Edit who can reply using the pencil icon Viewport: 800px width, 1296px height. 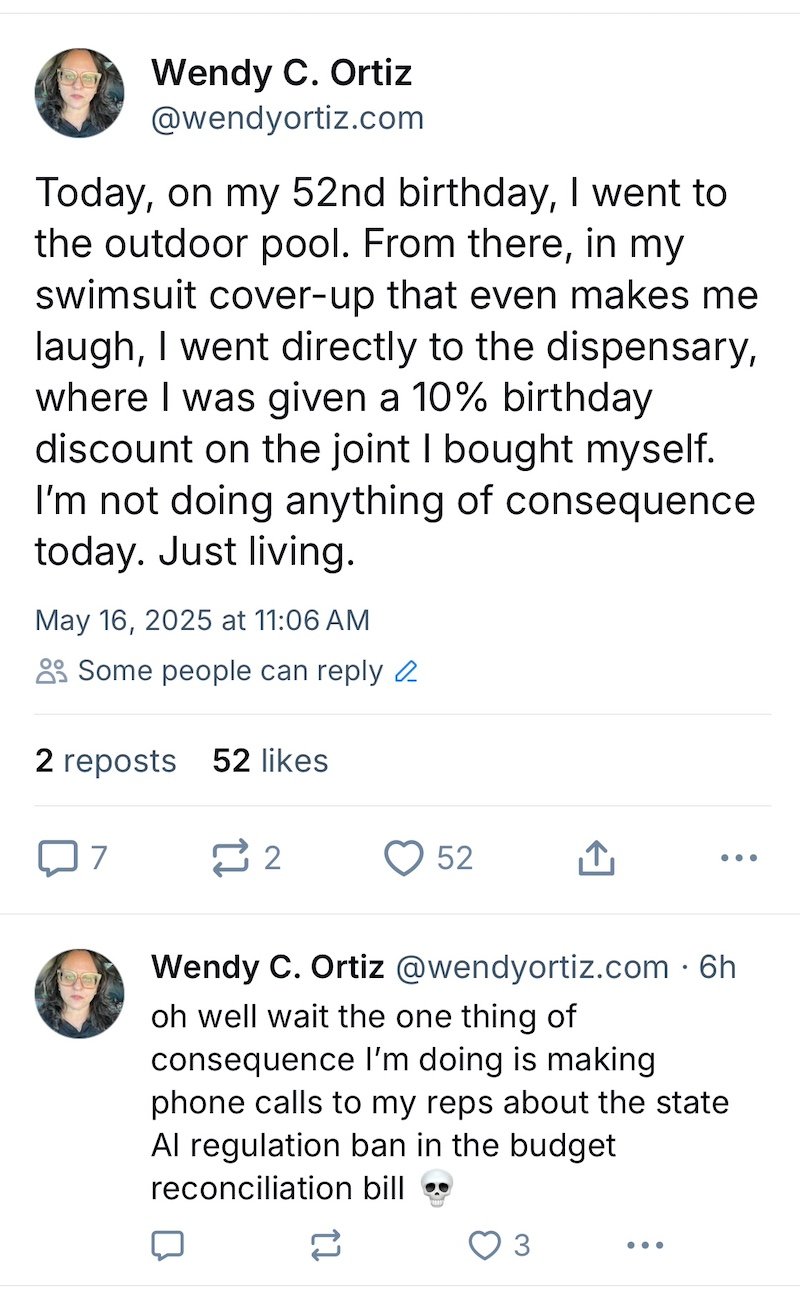(x=405, y=670)
